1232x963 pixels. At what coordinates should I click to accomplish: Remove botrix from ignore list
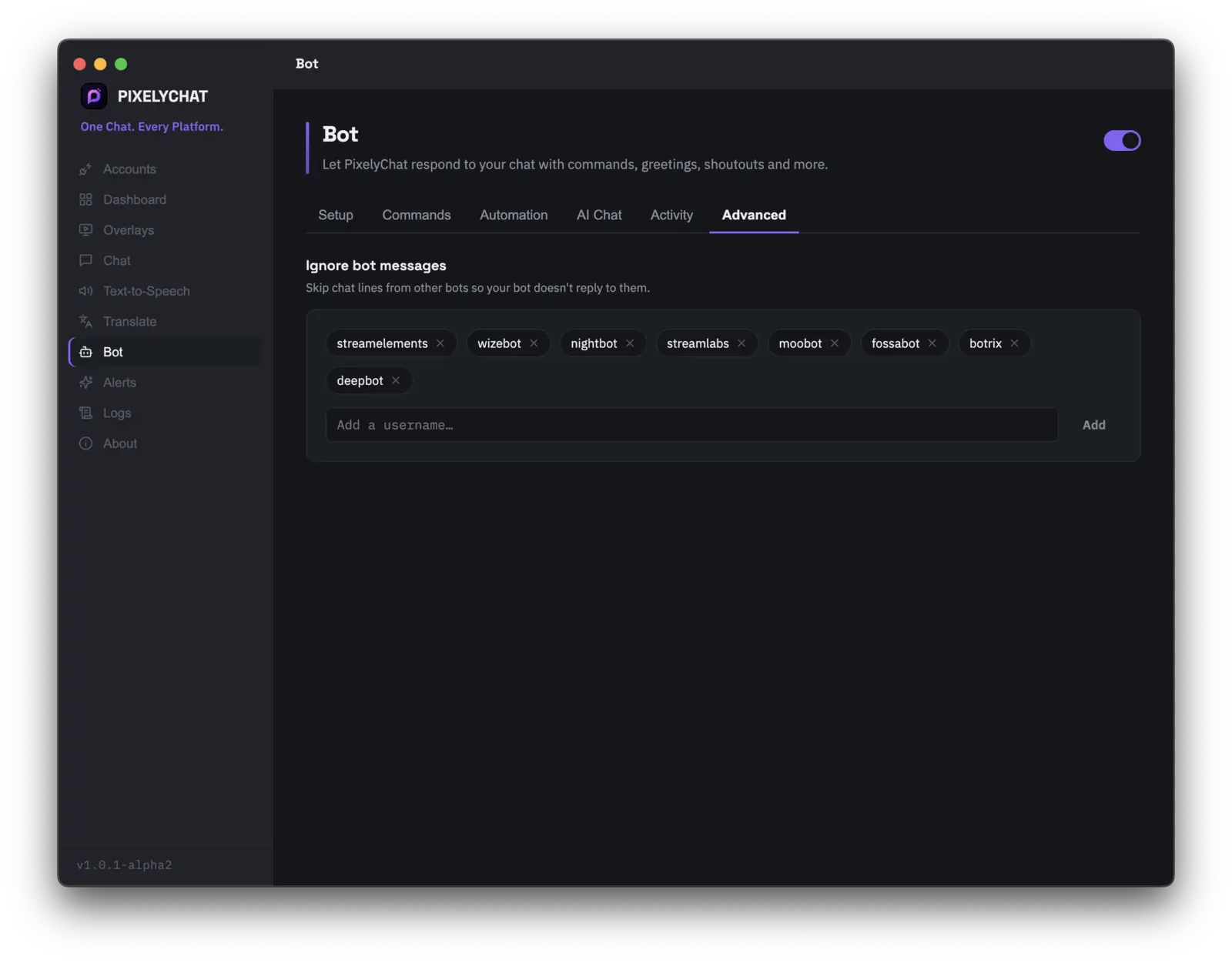[x=1015, y=343]
